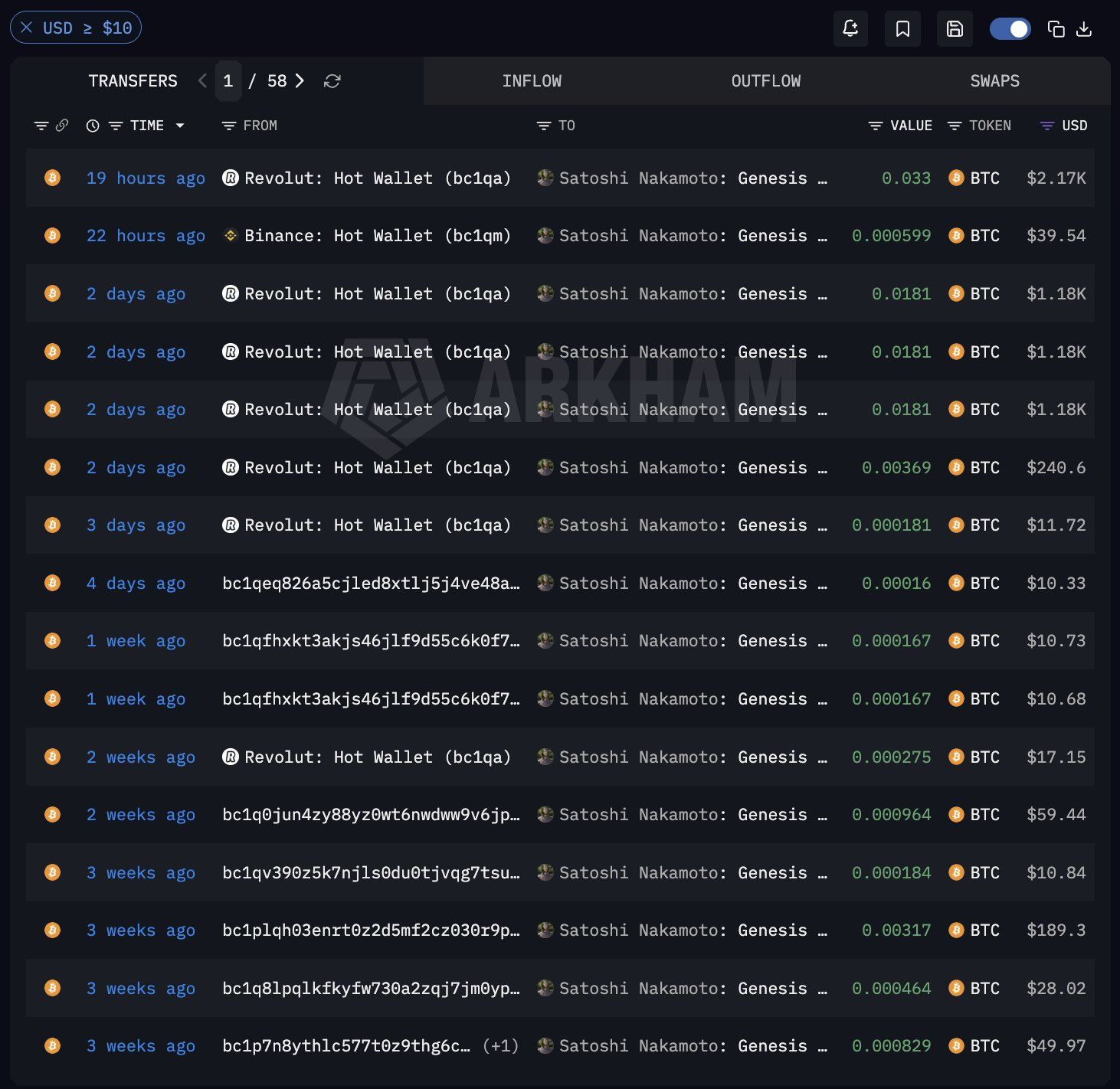Open the 19 hours ago transaction
Screen dimensions: 1120x1089
(x=146, y=178)
